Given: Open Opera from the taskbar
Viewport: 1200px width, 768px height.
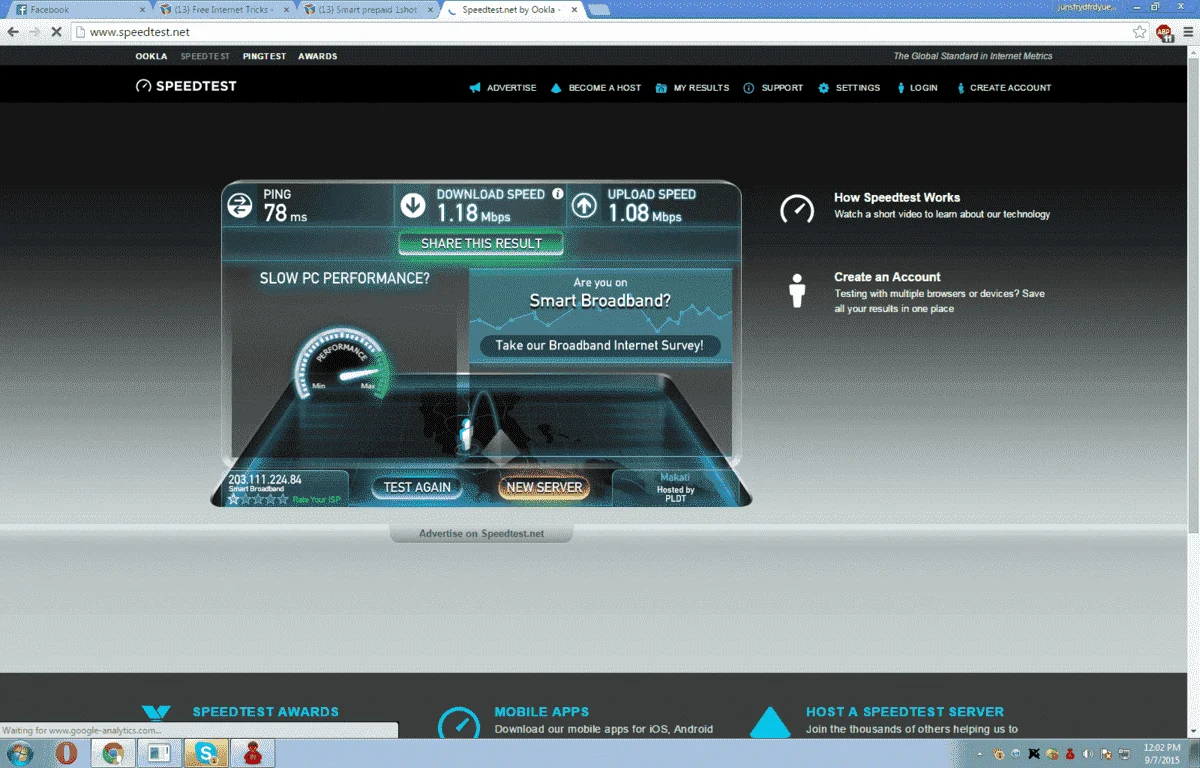Looking at the screenshot, I should click(67, 753).
